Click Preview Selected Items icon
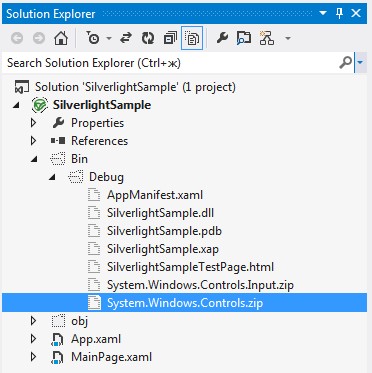The height and width of the screenshot is (373, 372). click(x=244, y=39)
